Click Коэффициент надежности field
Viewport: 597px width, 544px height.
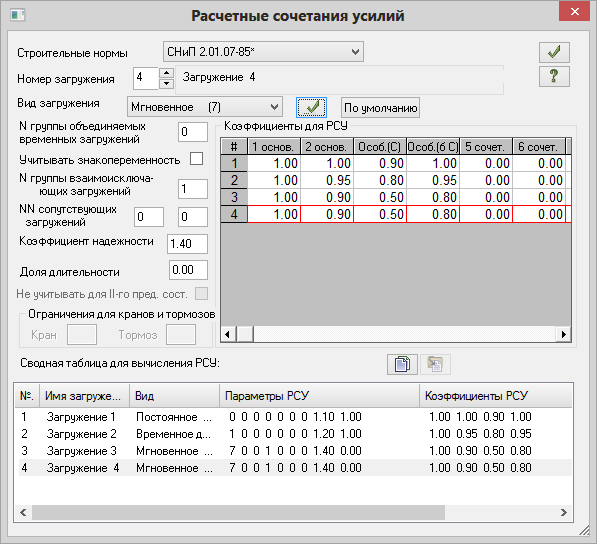187,244
